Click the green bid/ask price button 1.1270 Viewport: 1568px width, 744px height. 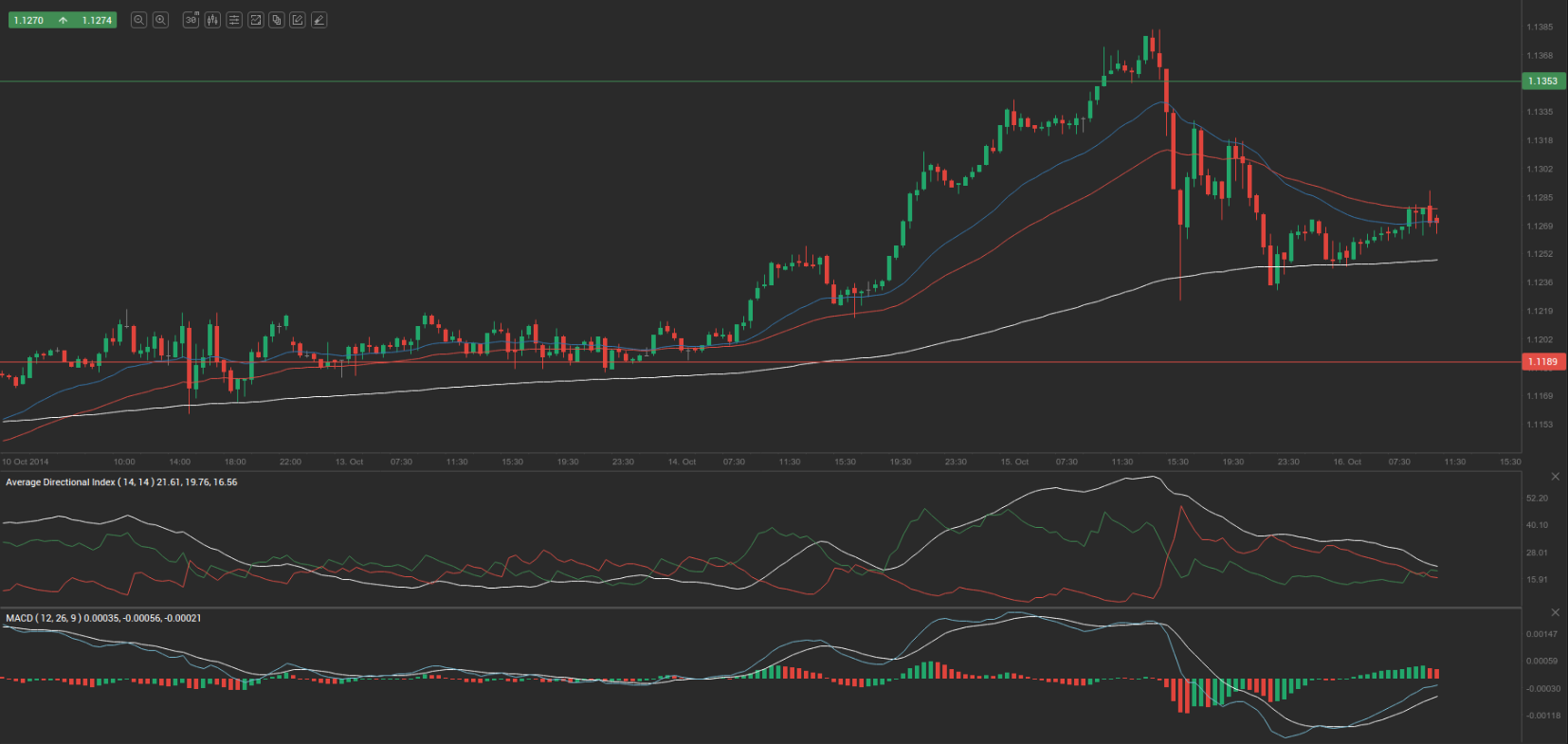tap(29, 20)
